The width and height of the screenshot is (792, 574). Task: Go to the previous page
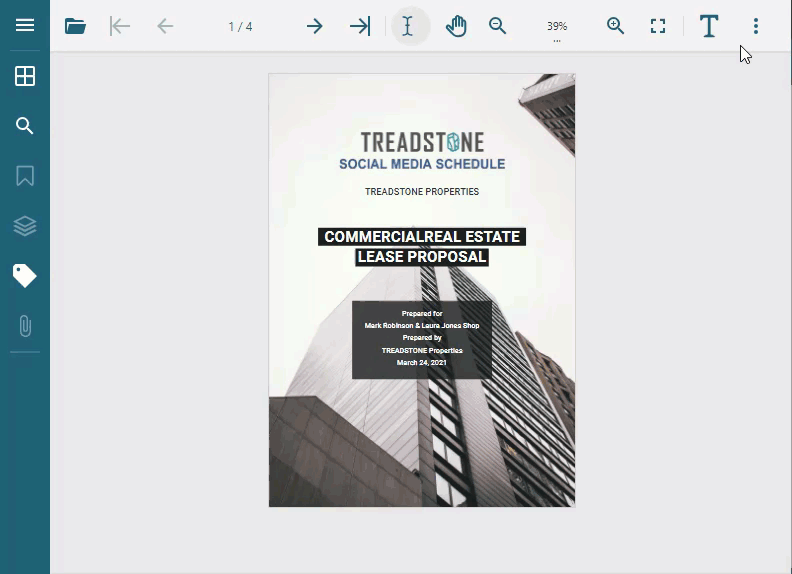click(165, 26)
